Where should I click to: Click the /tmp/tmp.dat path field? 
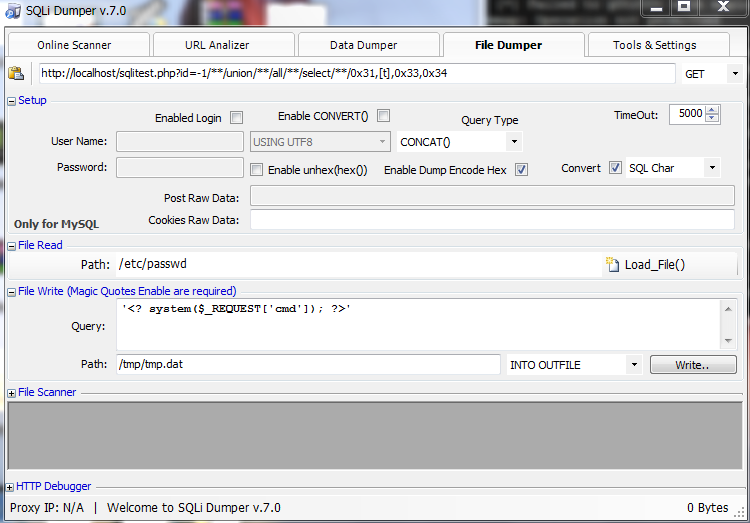[x=309, y=364]
